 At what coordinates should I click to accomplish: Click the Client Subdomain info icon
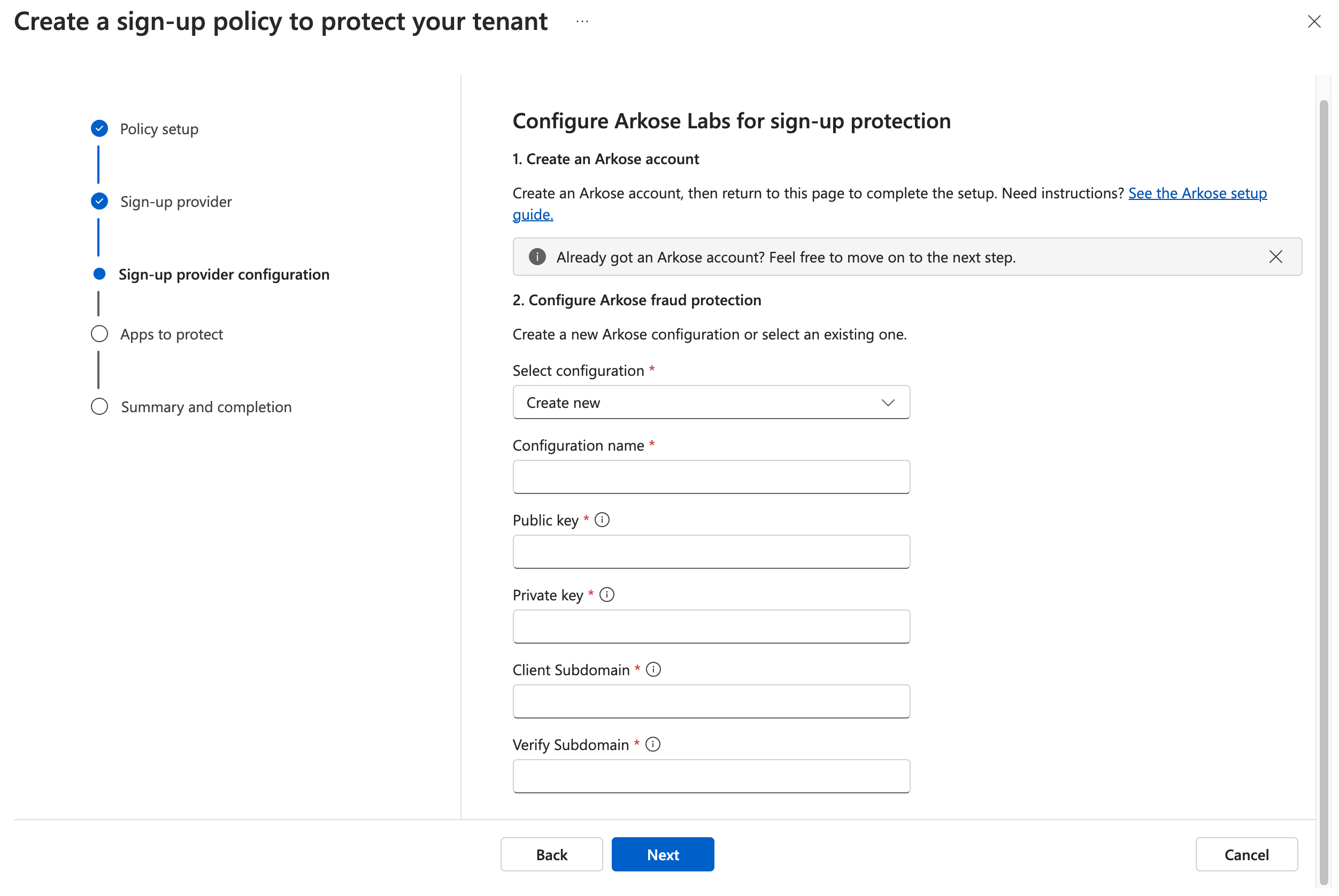tap(653, 670)
